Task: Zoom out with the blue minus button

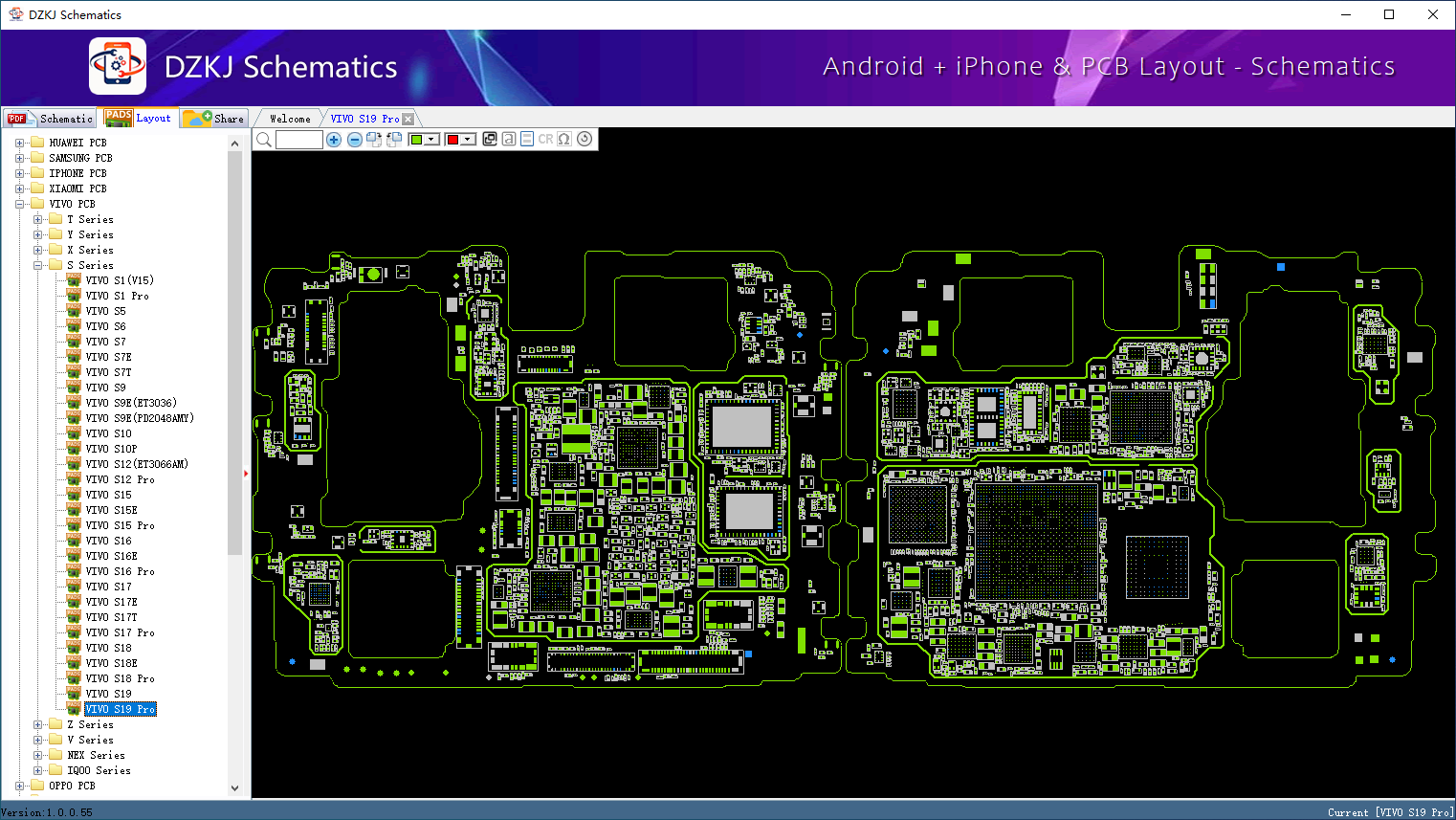Action: coord(354,140)
